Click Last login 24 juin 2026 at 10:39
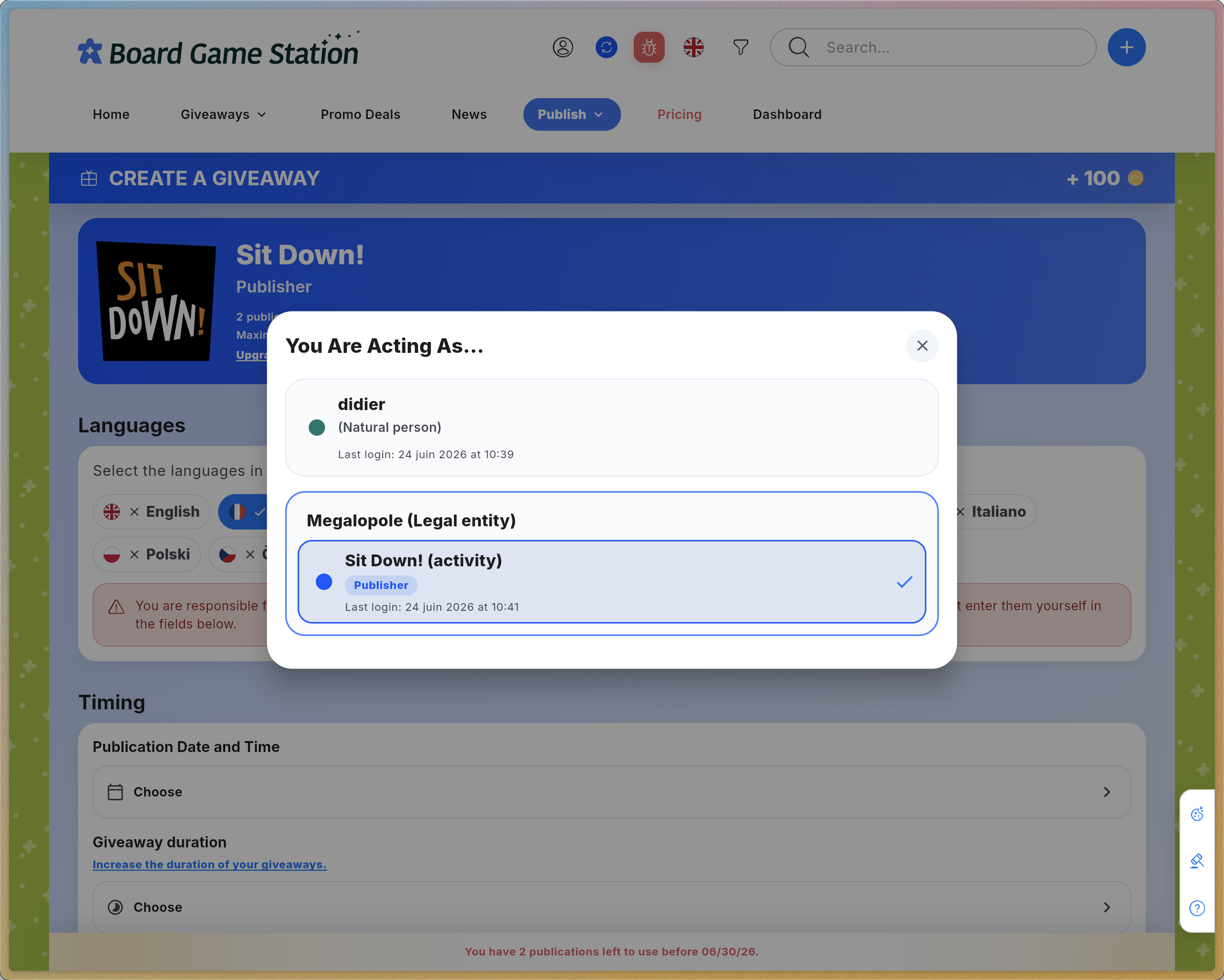Screen dimensions: 1224x980 [x=426, y=454]
